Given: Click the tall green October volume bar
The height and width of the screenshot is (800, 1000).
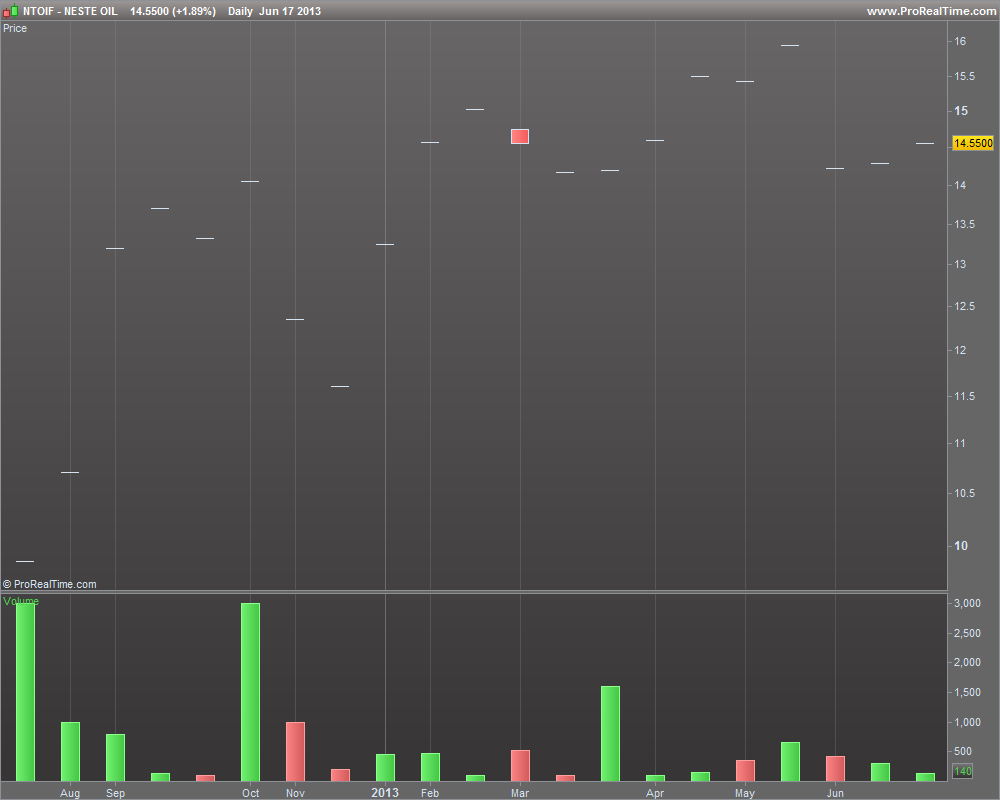Looking at the screenshot, I should [x=250, y=692].
